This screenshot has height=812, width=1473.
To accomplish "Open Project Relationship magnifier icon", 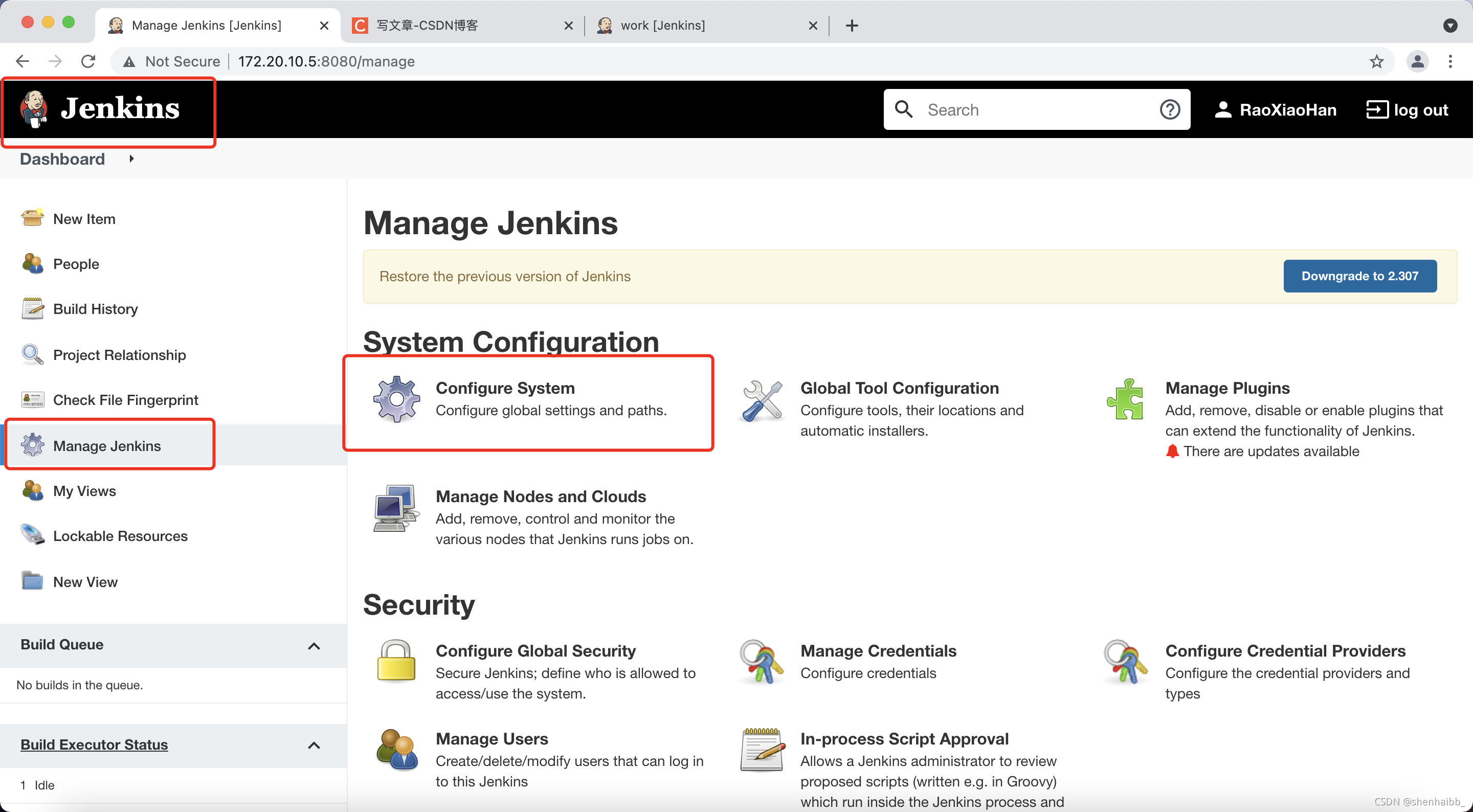I will pos(32,354).
